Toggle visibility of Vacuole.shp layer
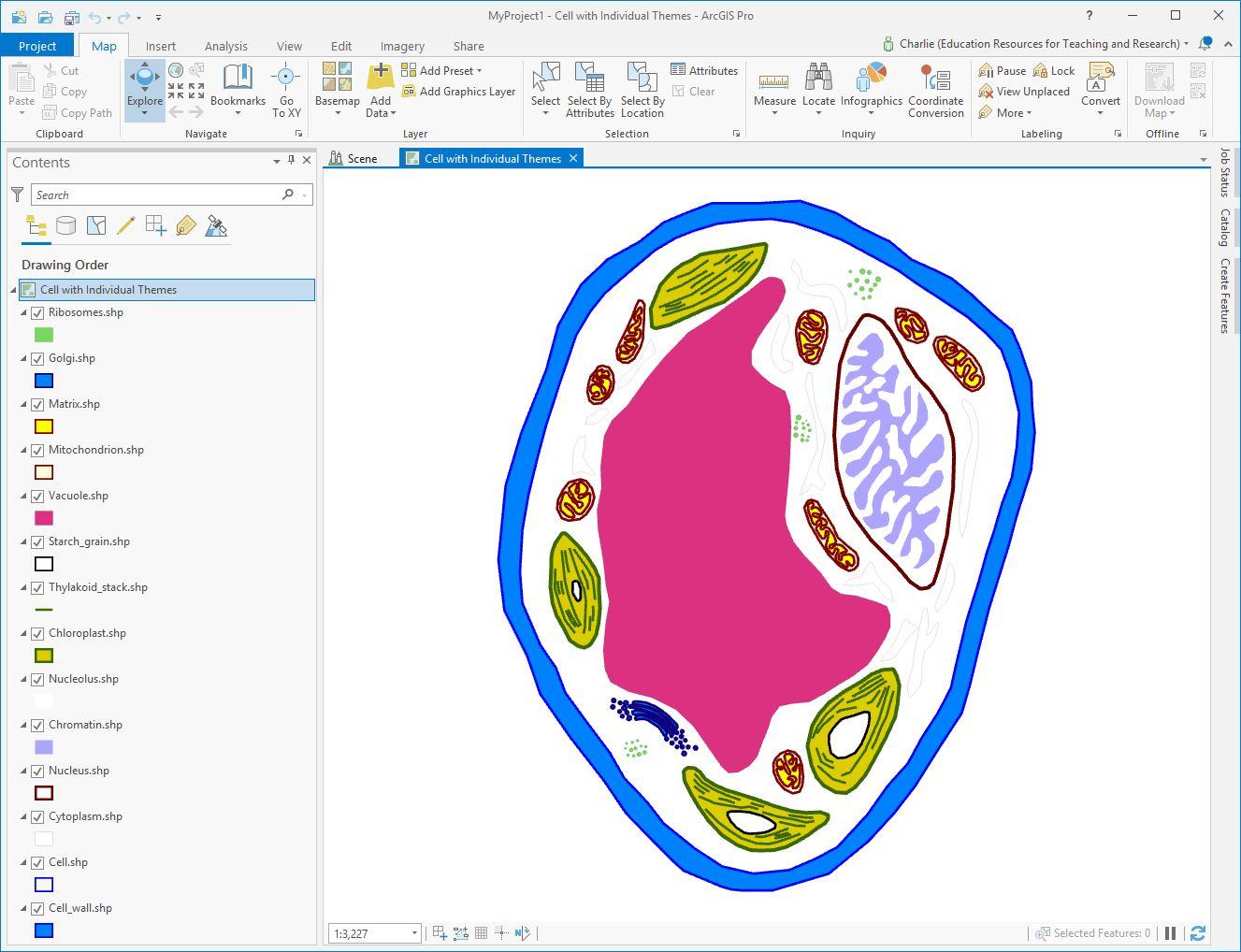Screen dimensions: 1241x952 pos(38,496)
